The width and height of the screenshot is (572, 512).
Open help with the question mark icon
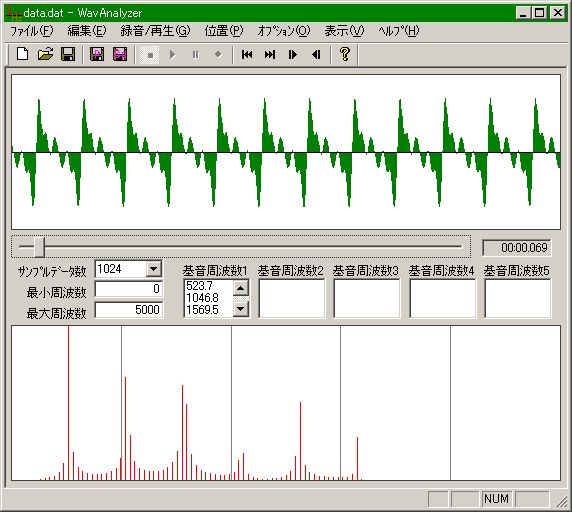coord(345,54)
